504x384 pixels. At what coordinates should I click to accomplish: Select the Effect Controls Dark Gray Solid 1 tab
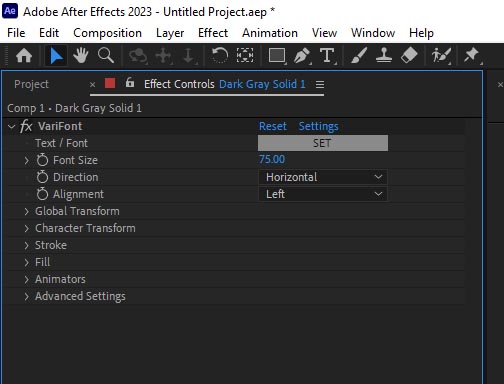pos(225,84)
